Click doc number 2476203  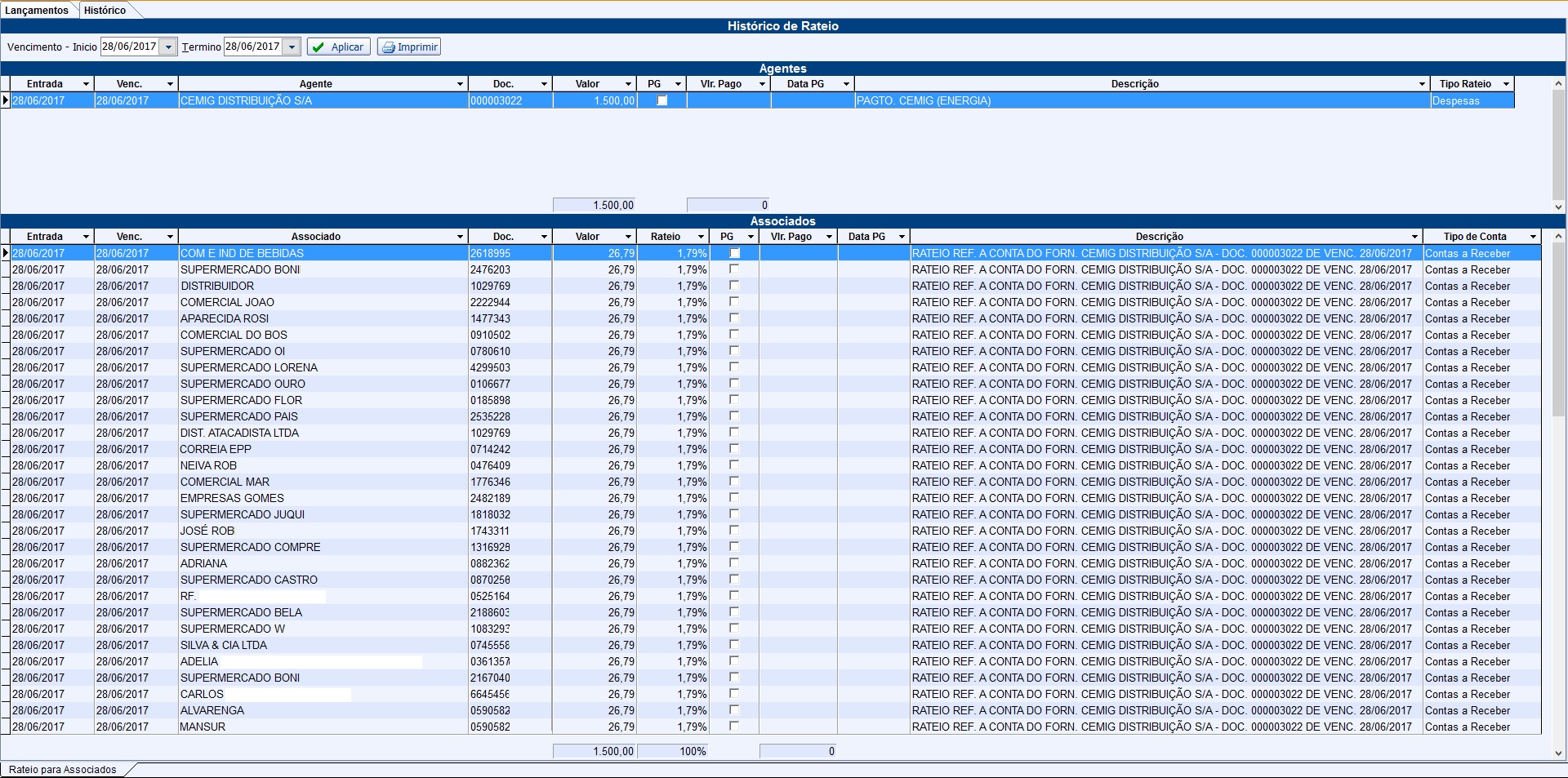click(490, 269)
